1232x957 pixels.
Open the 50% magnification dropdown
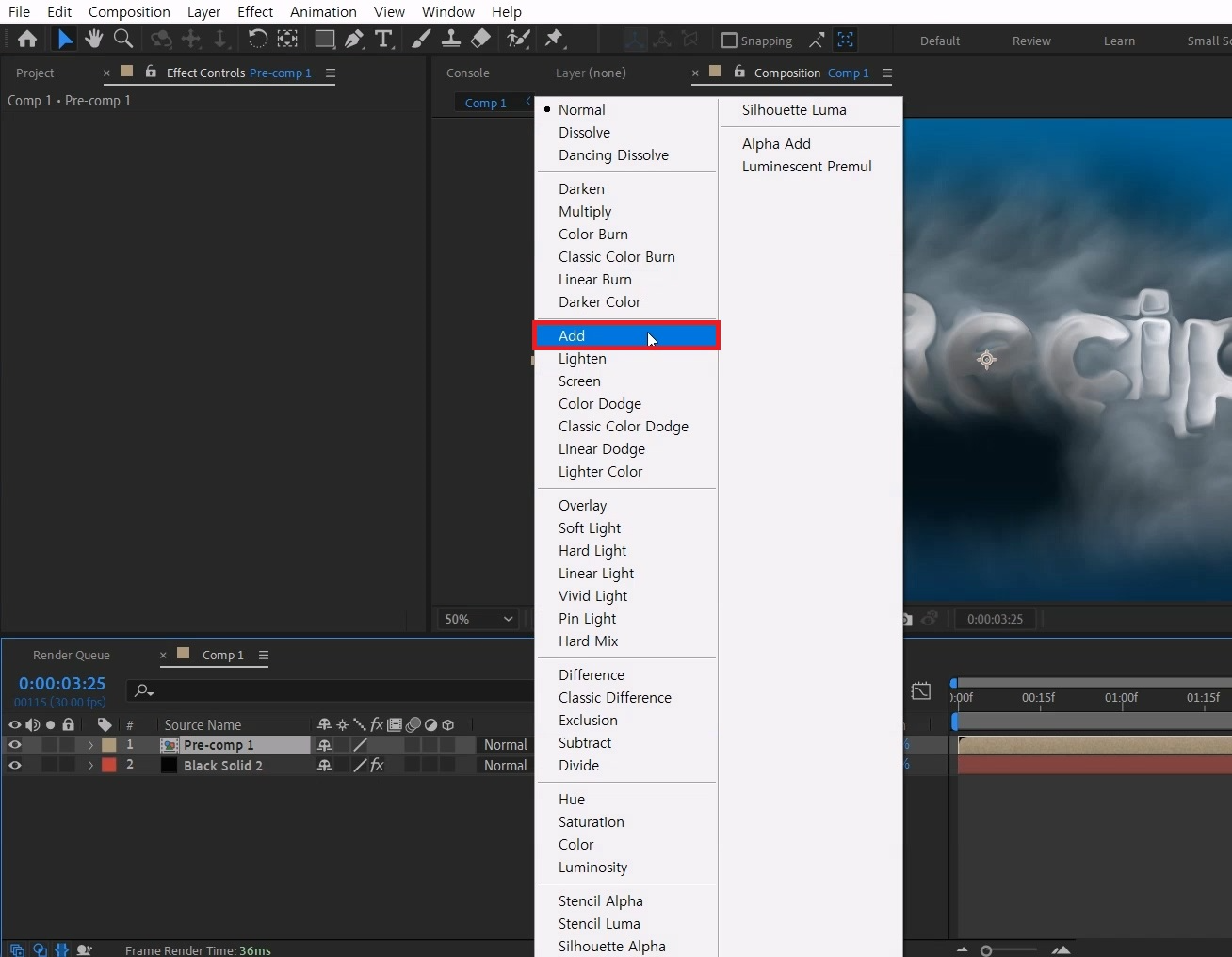pyautogui.click(x=478, y=619)
